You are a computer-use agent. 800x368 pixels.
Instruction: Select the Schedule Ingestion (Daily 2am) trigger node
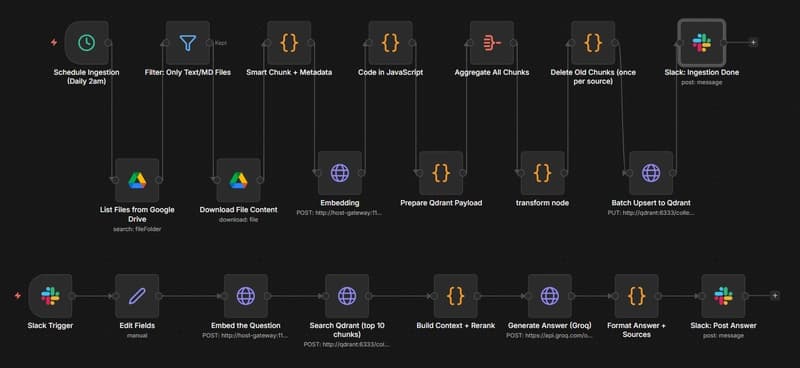point(86,43)
